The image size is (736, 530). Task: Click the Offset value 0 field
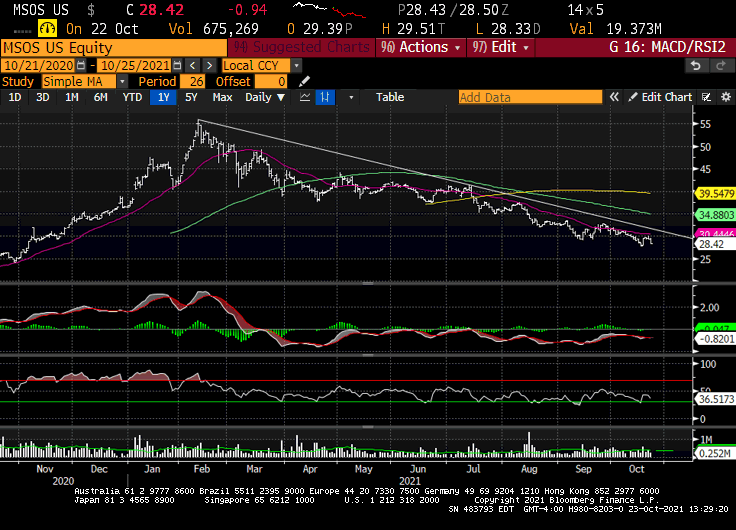pyautogui.click(x=271, y=82)
